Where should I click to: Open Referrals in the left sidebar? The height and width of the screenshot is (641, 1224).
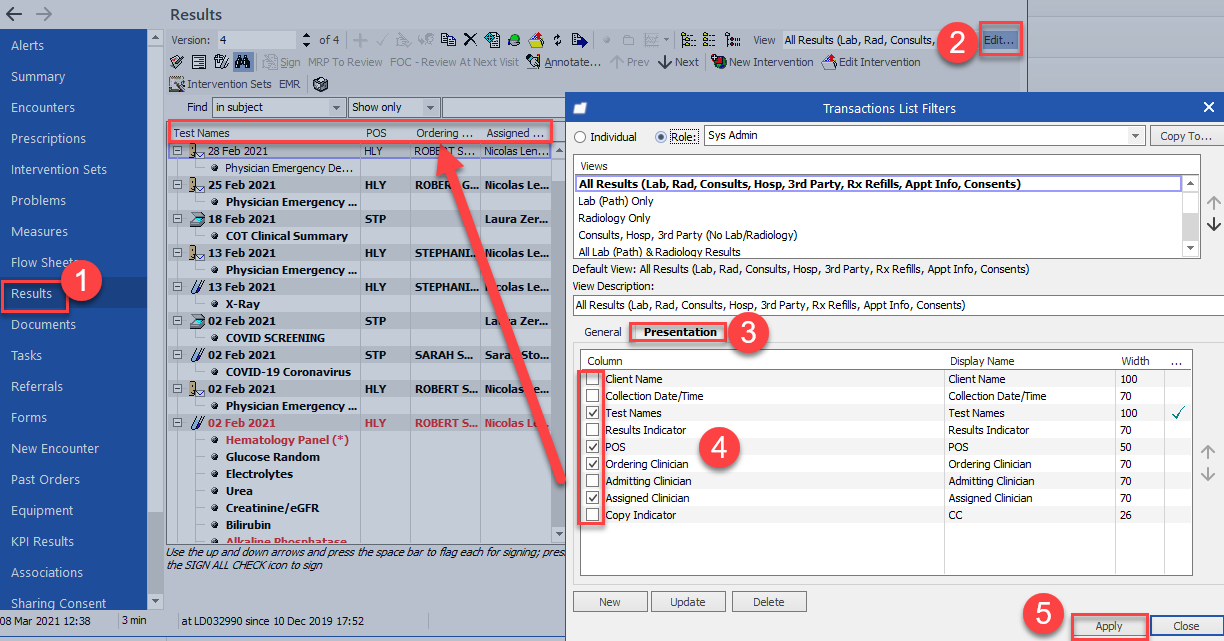click(x=37, y=387)
